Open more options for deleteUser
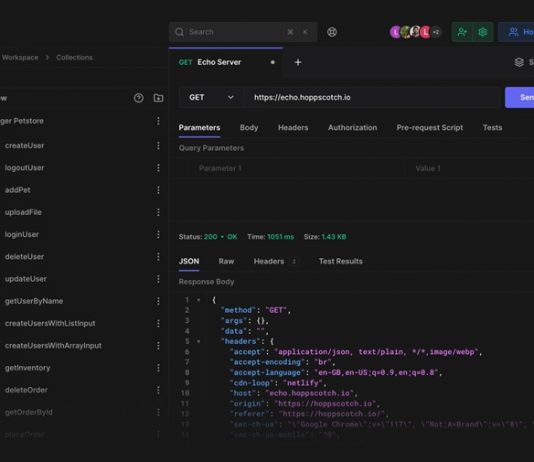 coord(158,257)
